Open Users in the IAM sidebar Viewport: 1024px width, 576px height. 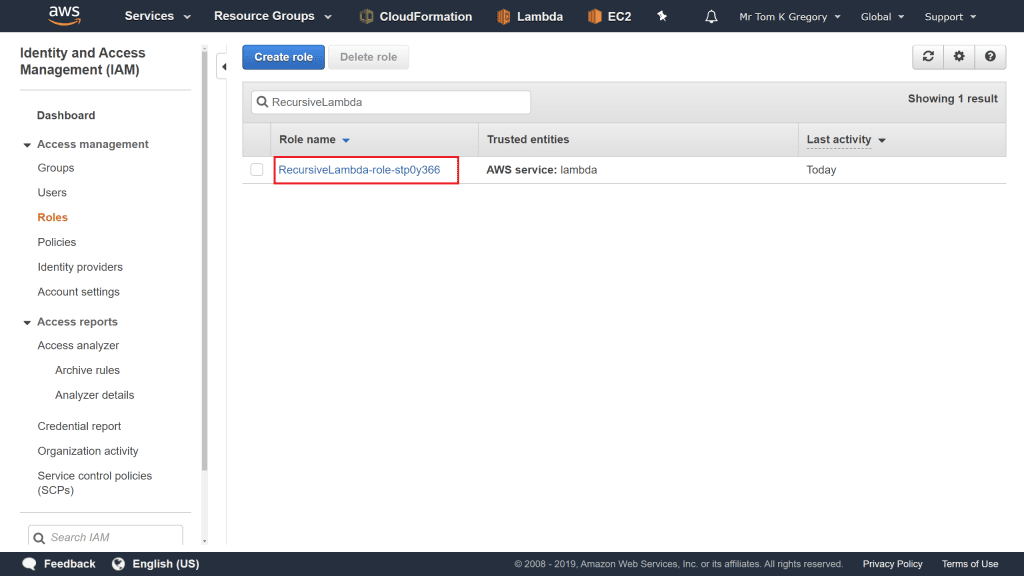[52, 193]
